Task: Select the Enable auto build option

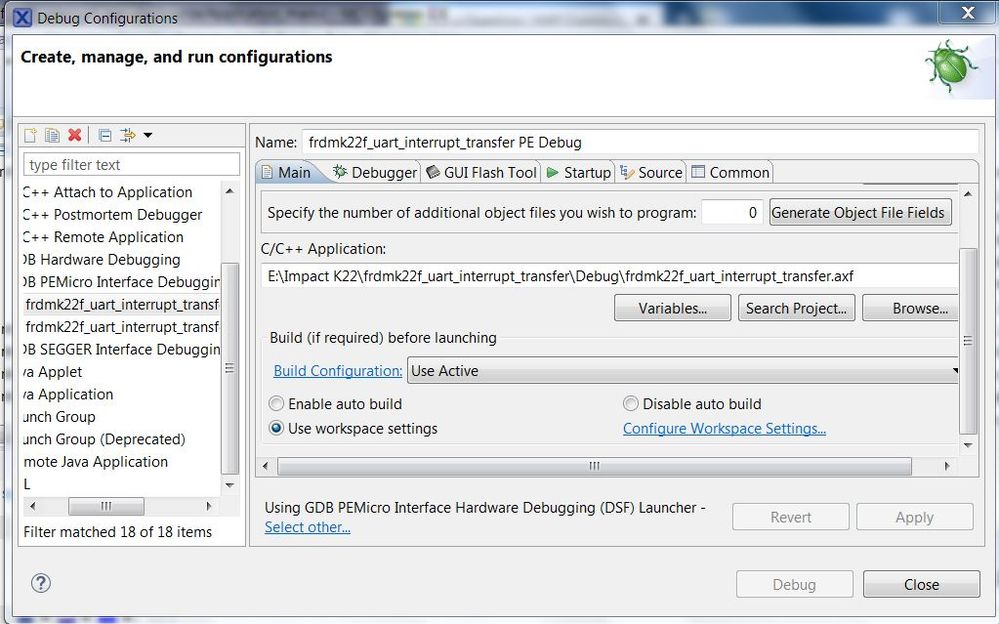Action: coord(277,404)
